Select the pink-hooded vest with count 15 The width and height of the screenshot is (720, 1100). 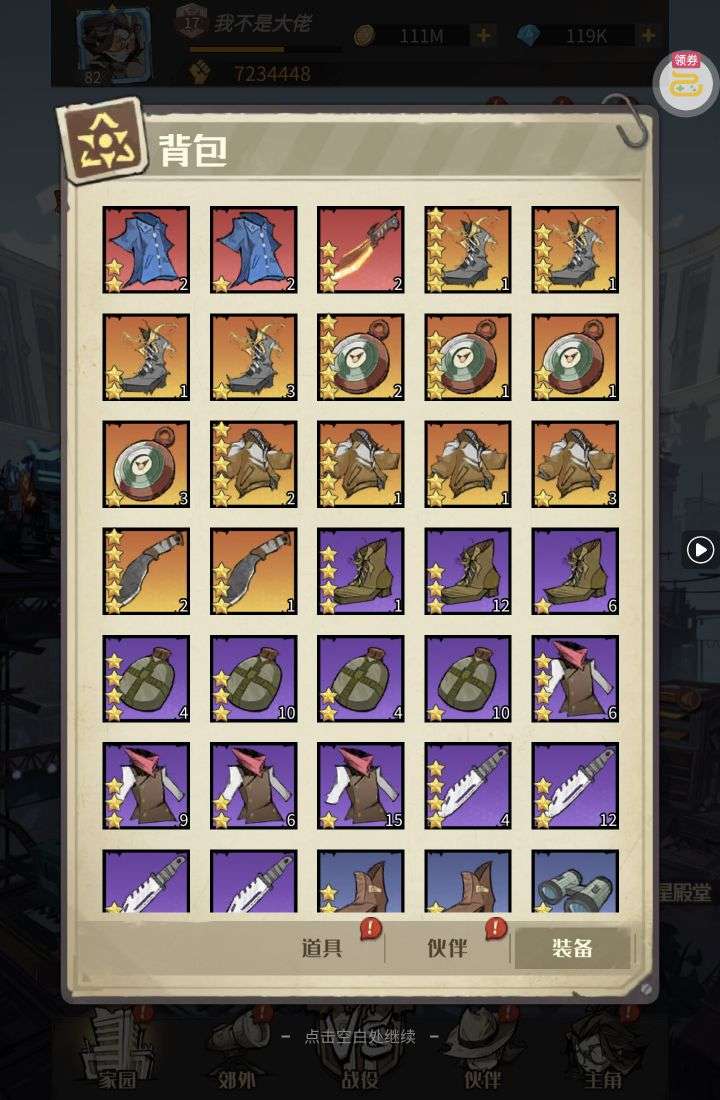[361, 786]
